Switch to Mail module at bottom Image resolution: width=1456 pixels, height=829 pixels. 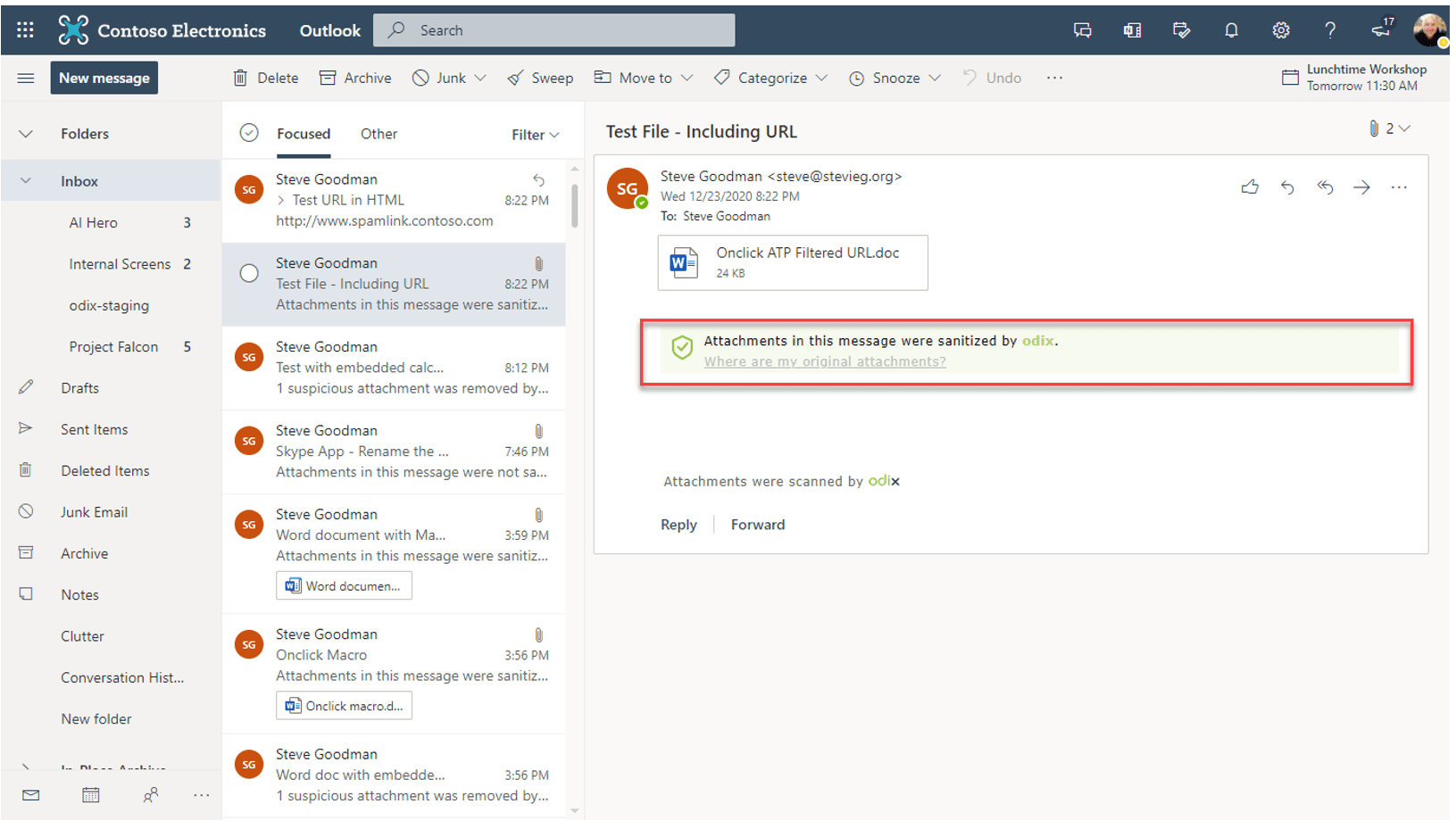click(31, 795)
